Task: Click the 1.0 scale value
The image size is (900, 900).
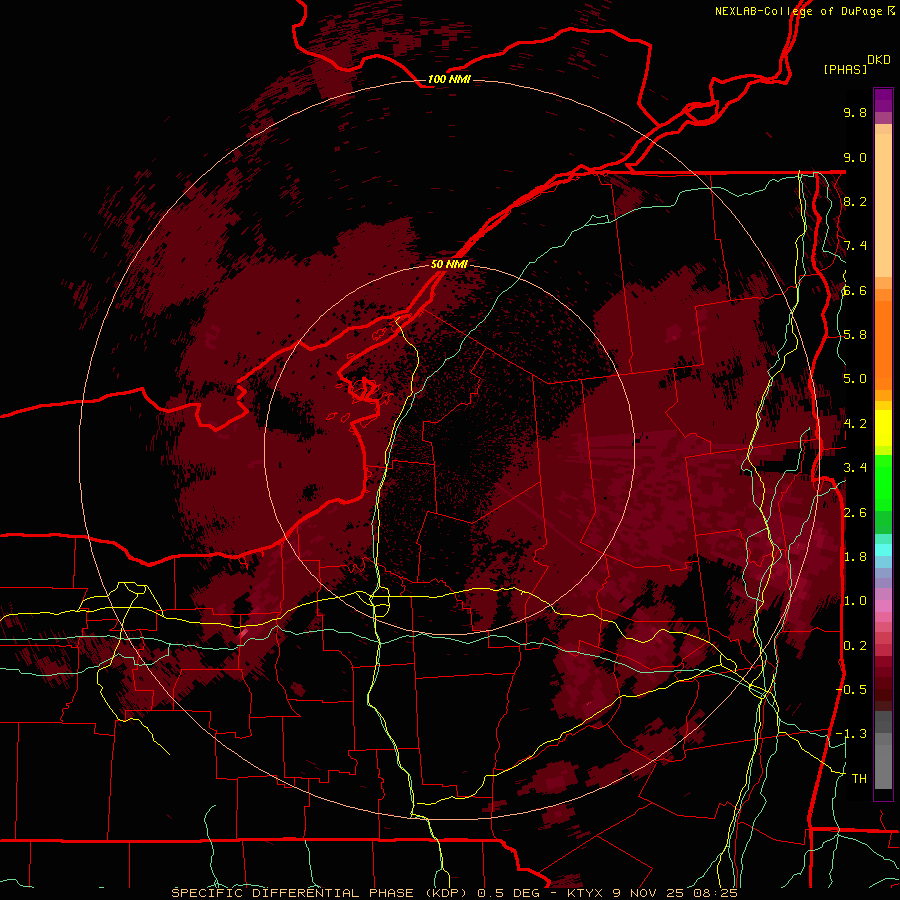Action: click(855, 601)
